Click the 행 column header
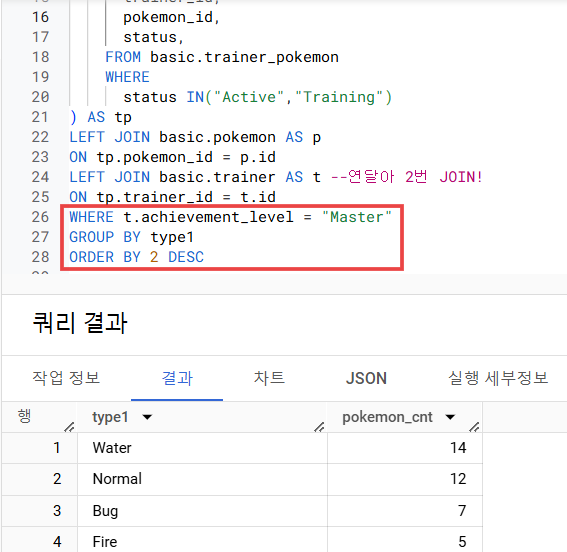The height and width of the screenshot is (552, 567). pyautogui.click(x=24, y=416)
